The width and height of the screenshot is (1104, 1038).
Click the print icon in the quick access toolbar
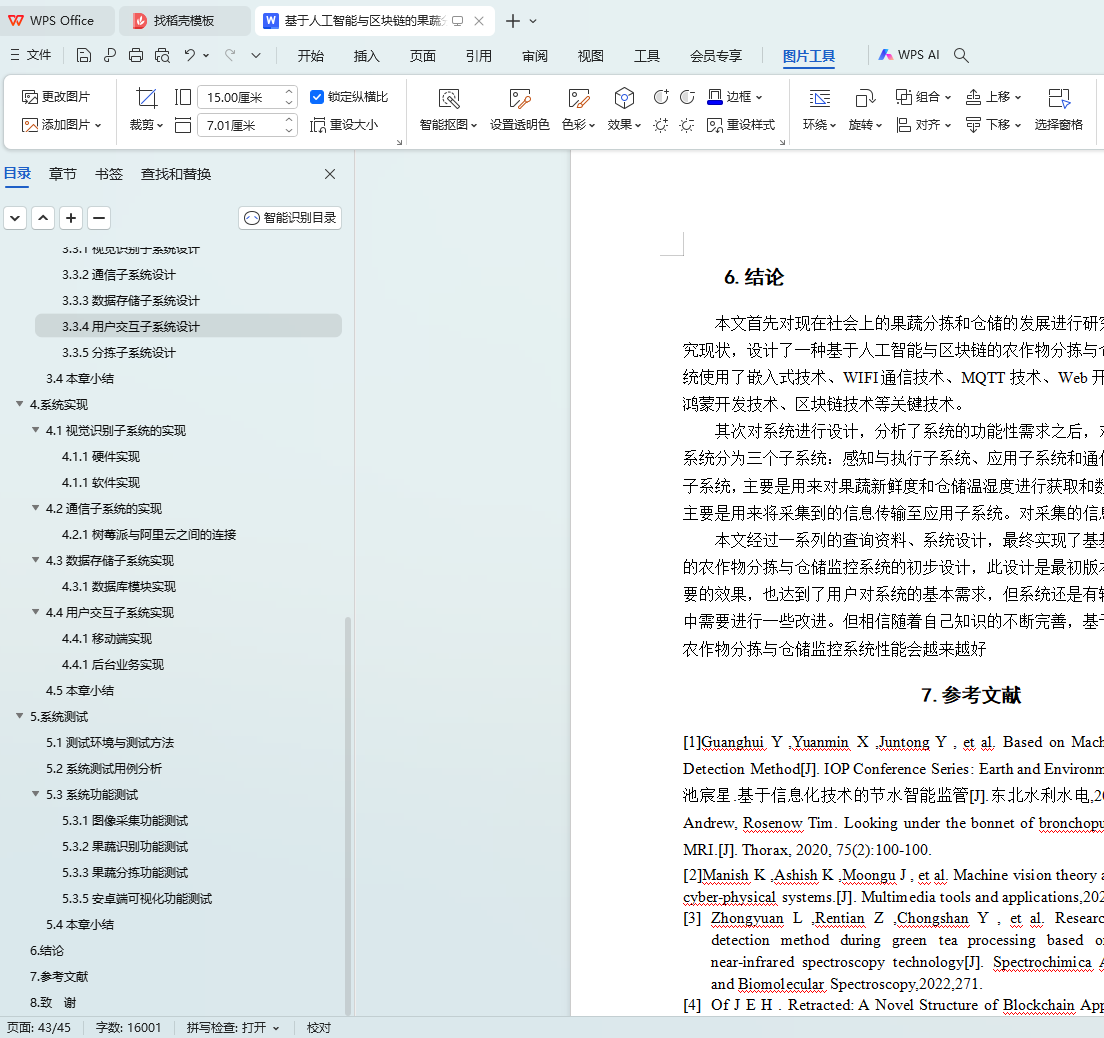point(136,55)
